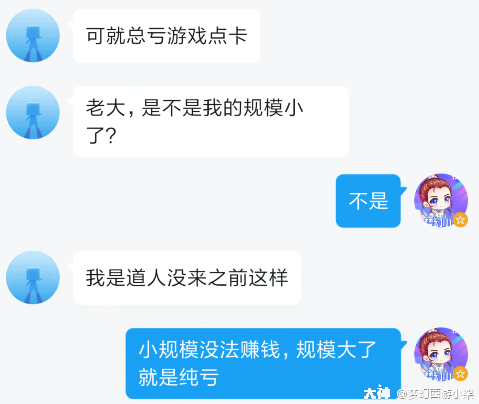Click the "游戏点卡" words in first message
This screenshot has height=404, width=479.
coord(207,35)
